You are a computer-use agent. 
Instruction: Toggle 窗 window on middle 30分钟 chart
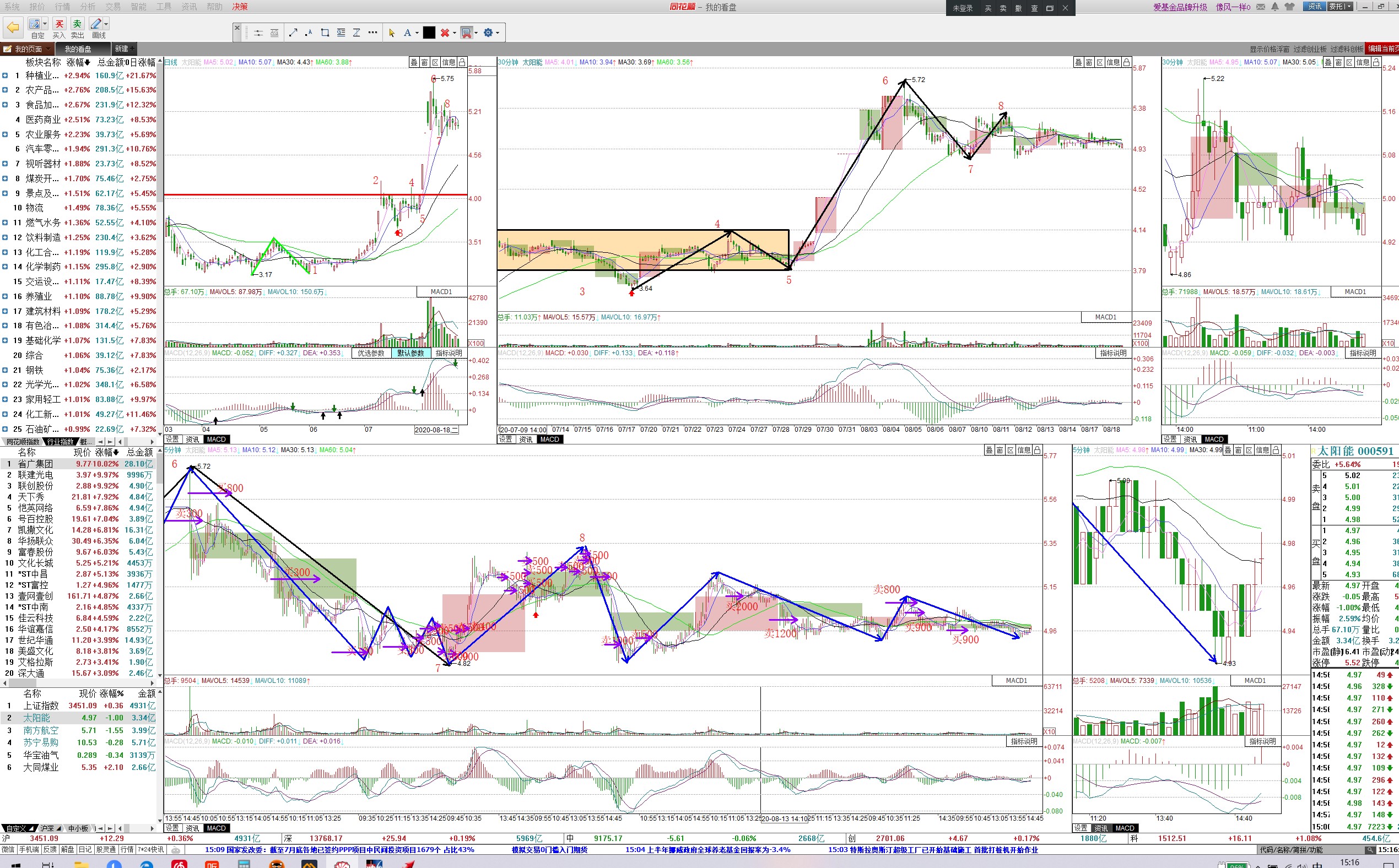pos(1089,62)
